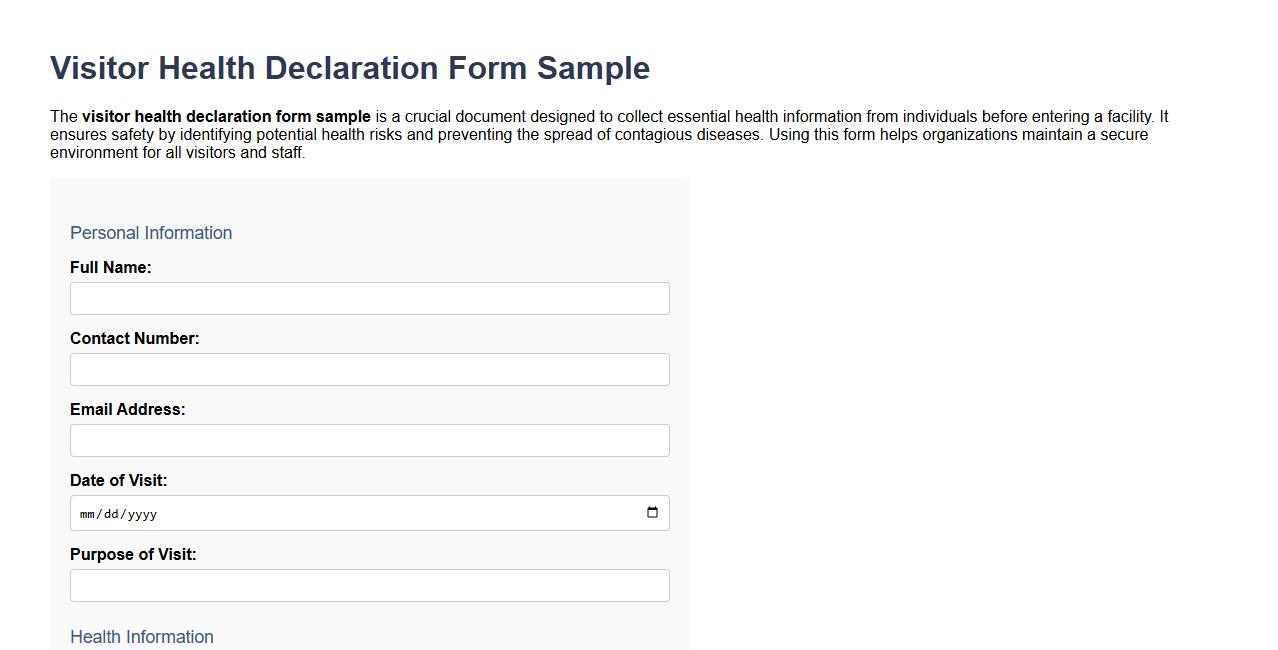Image resolution: width=1278 pixels, height=650 pixels.
Task: Click the Date of Visit label
Action: tap(118, 480)
